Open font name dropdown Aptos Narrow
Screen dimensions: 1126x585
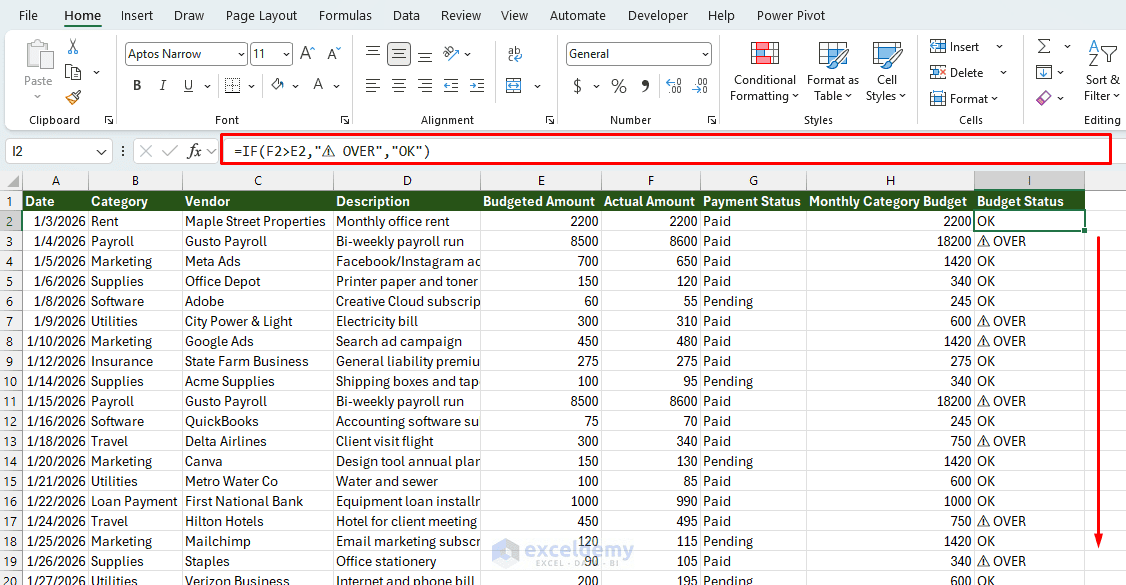click(x=241, y=54)
